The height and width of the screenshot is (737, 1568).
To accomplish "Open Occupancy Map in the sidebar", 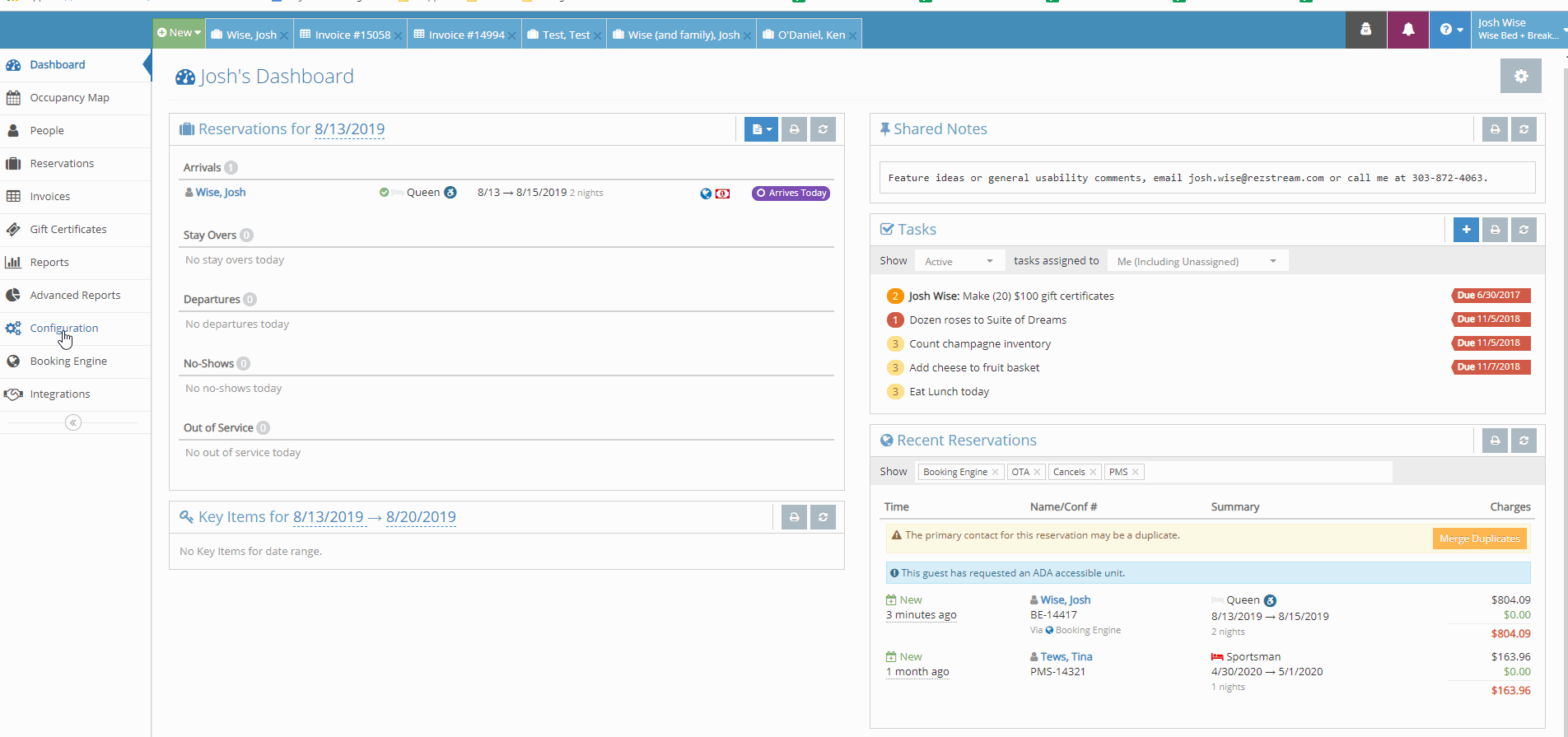I will click(x=69, y=98).
